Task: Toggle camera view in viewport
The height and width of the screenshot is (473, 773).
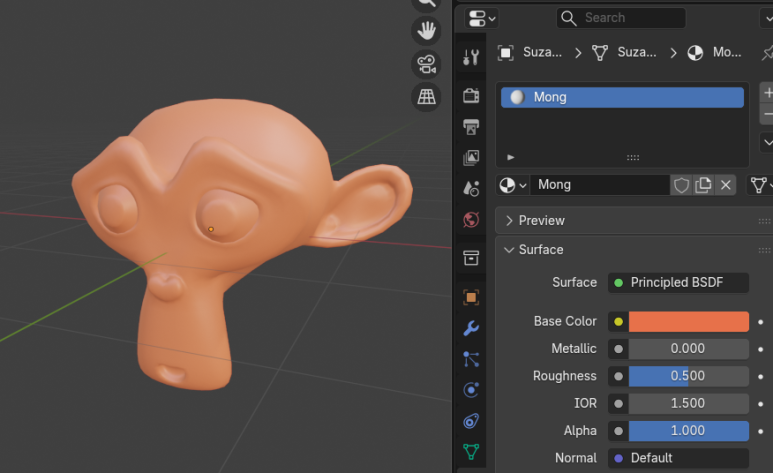Action: 426,64
